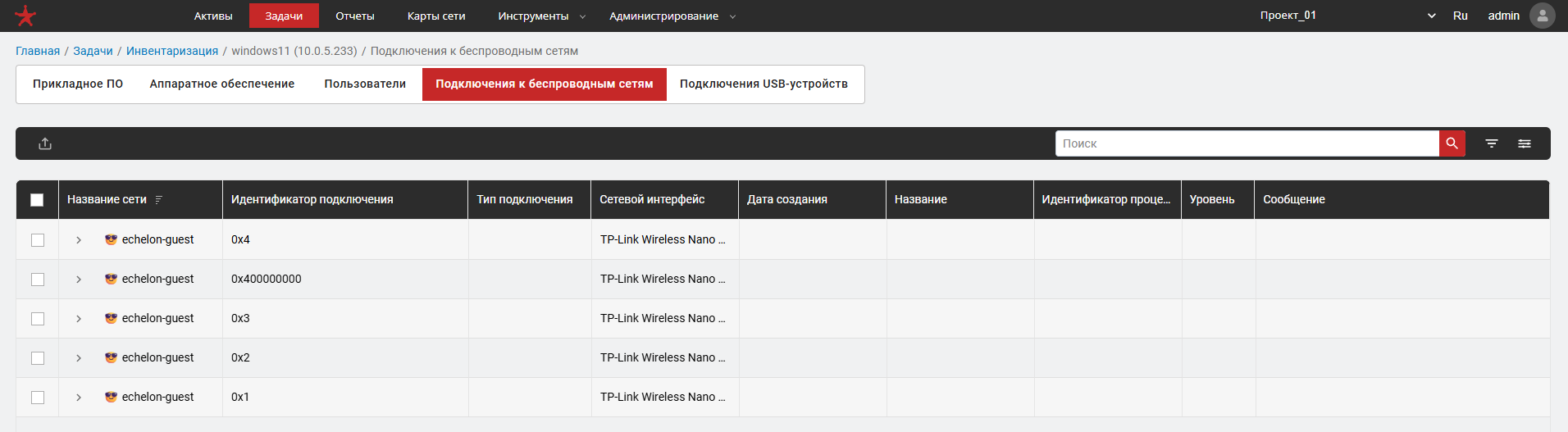Click TP-Link Wireless Nano in row 0x2
Viewport: 1568px width, 432px height.
click(x=663, y=357)
